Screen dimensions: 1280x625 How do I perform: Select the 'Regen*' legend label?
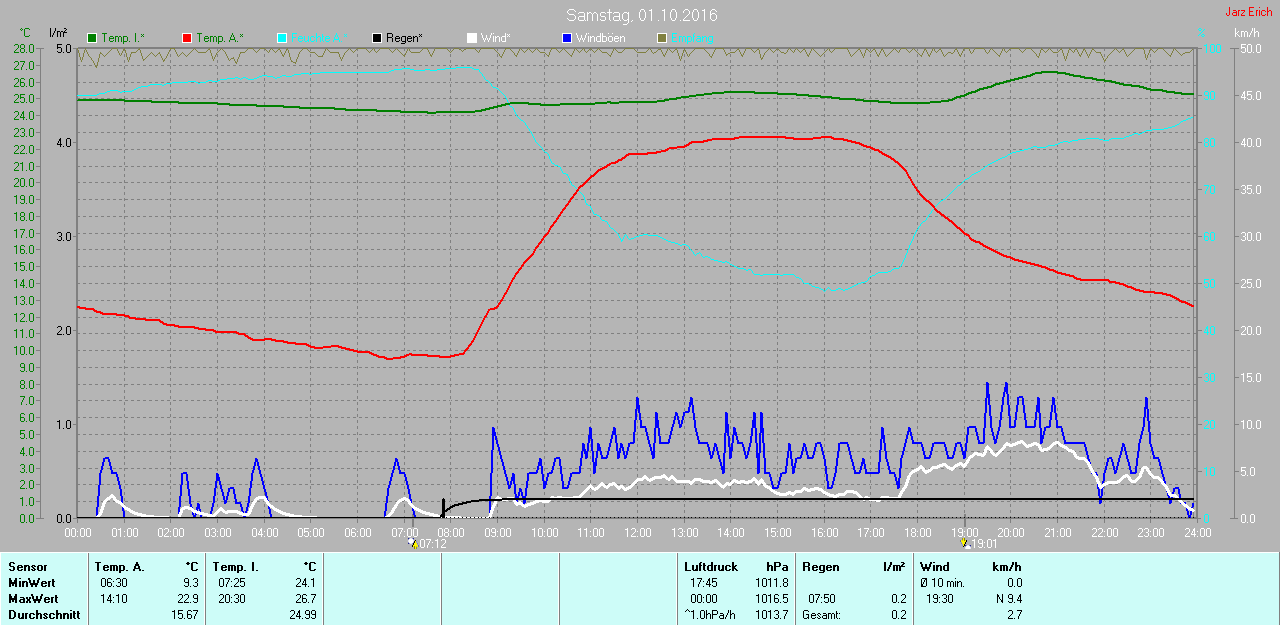[x=404, y=38]
